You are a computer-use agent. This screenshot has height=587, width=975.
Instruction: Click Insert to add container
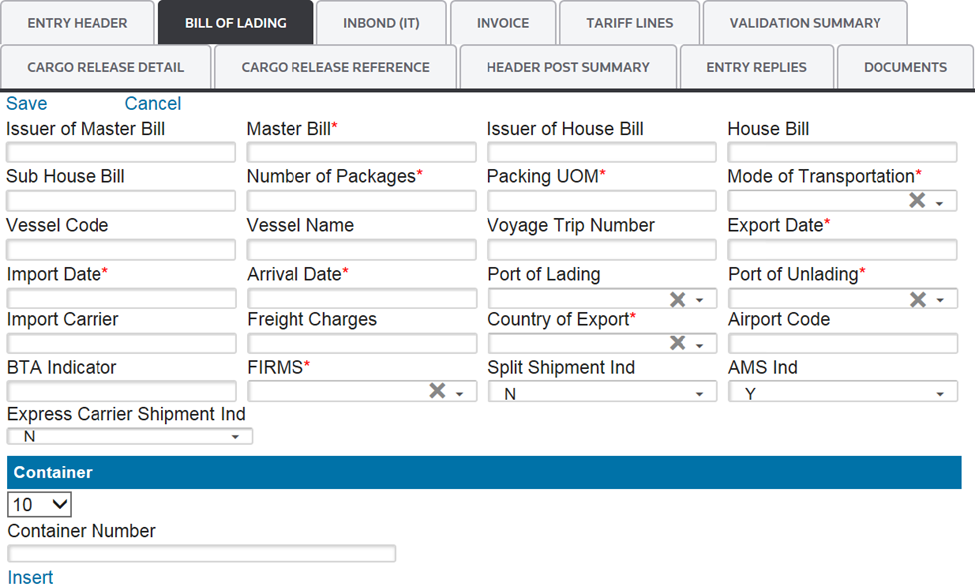click(30, 577)
